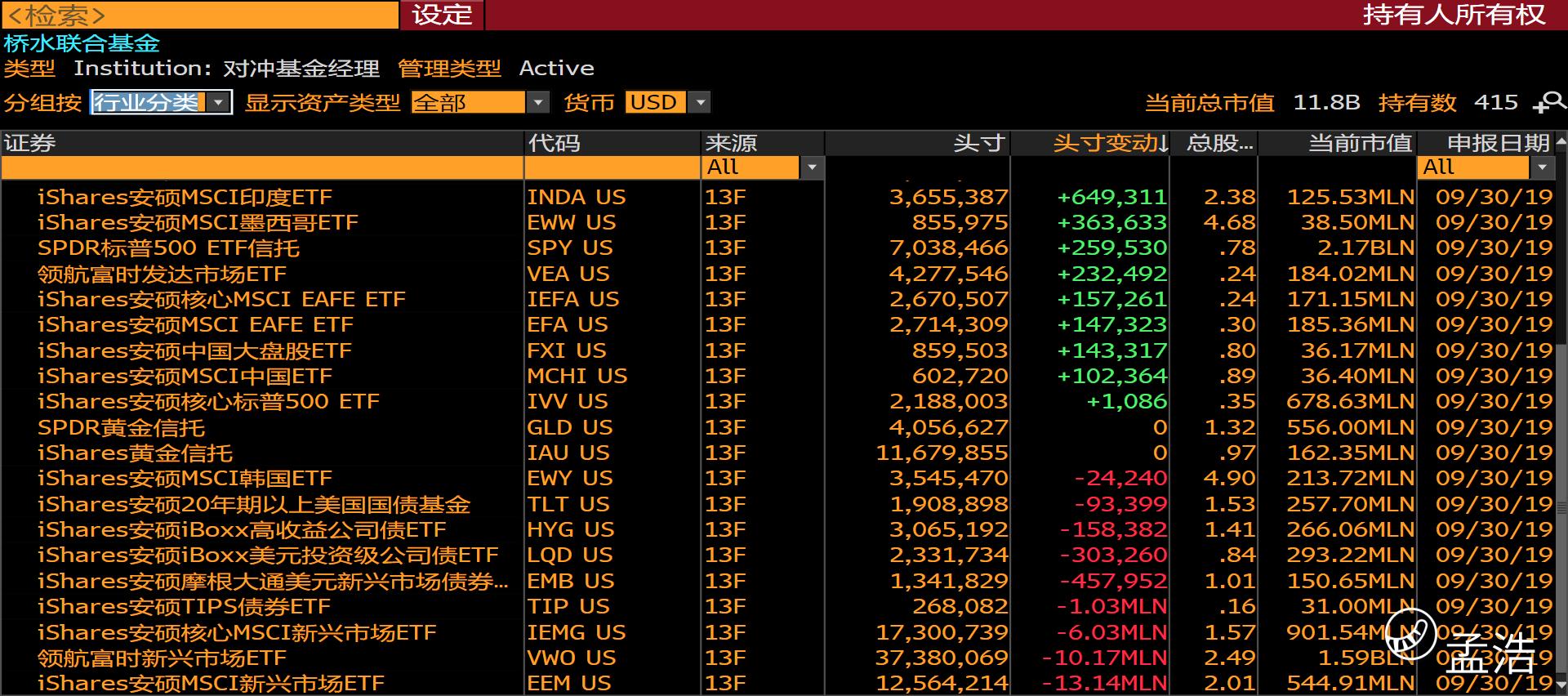Screen dimensions: 1568x696
Task: Click position change value +649,311
Action: click(1111, 197)
